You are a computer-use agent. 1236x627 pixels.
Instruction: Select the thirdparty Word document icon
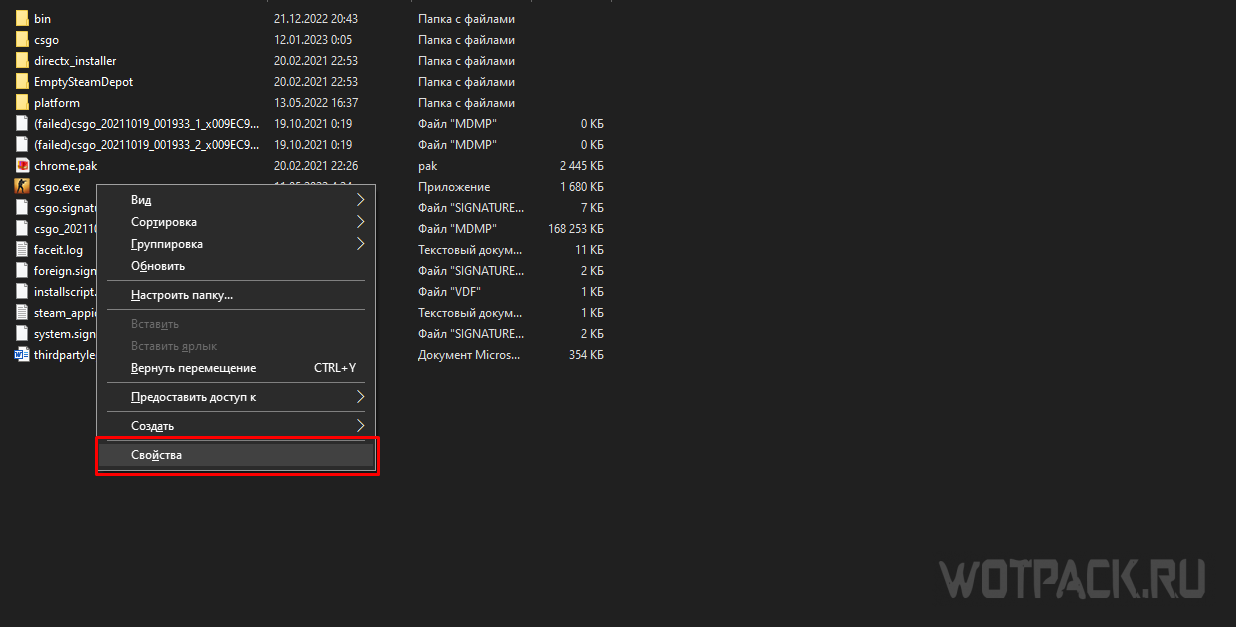[x=22, y=355]
